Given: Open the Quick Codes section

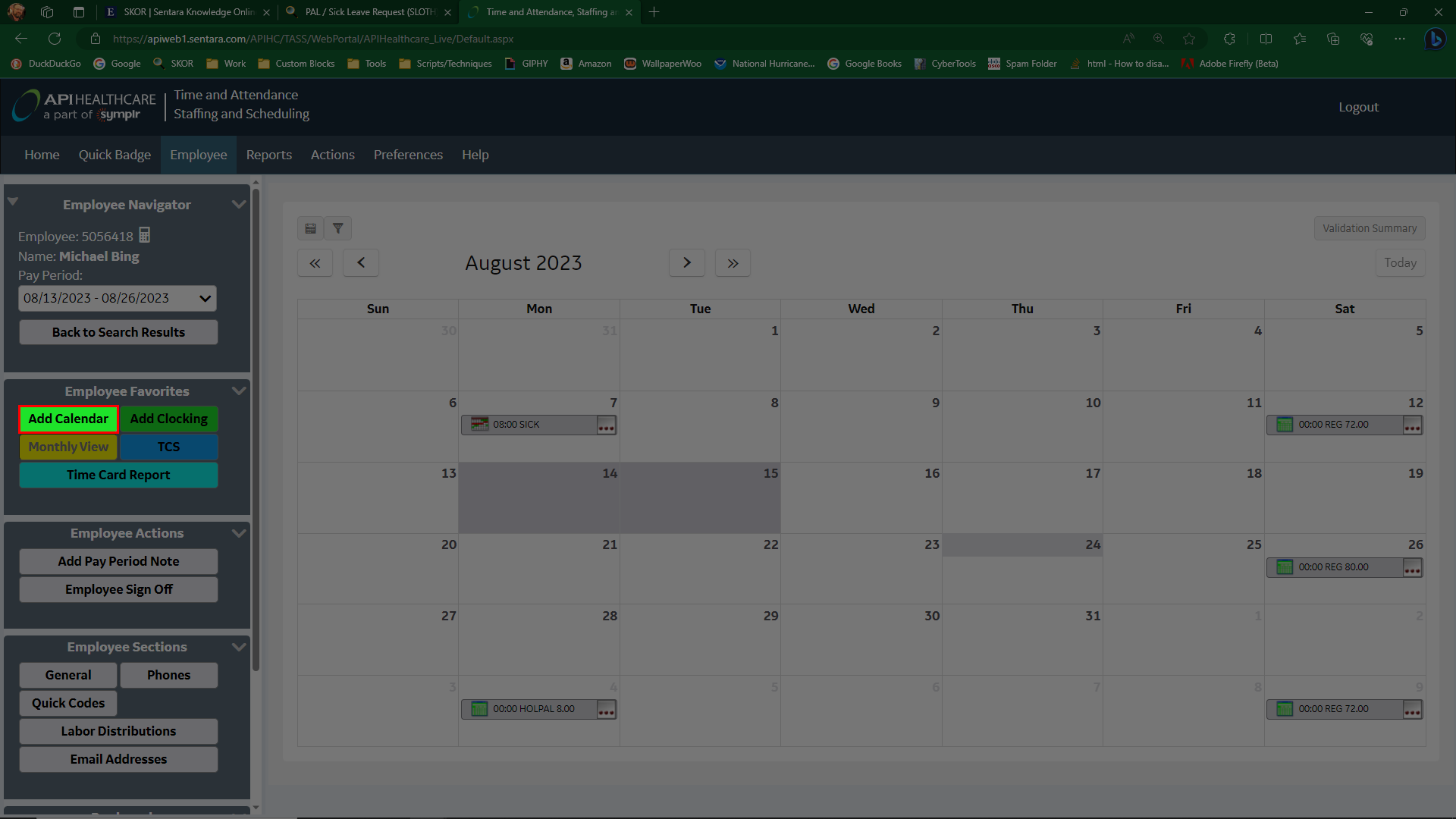Looking at the screenshot, I should [x=68, y=704].
